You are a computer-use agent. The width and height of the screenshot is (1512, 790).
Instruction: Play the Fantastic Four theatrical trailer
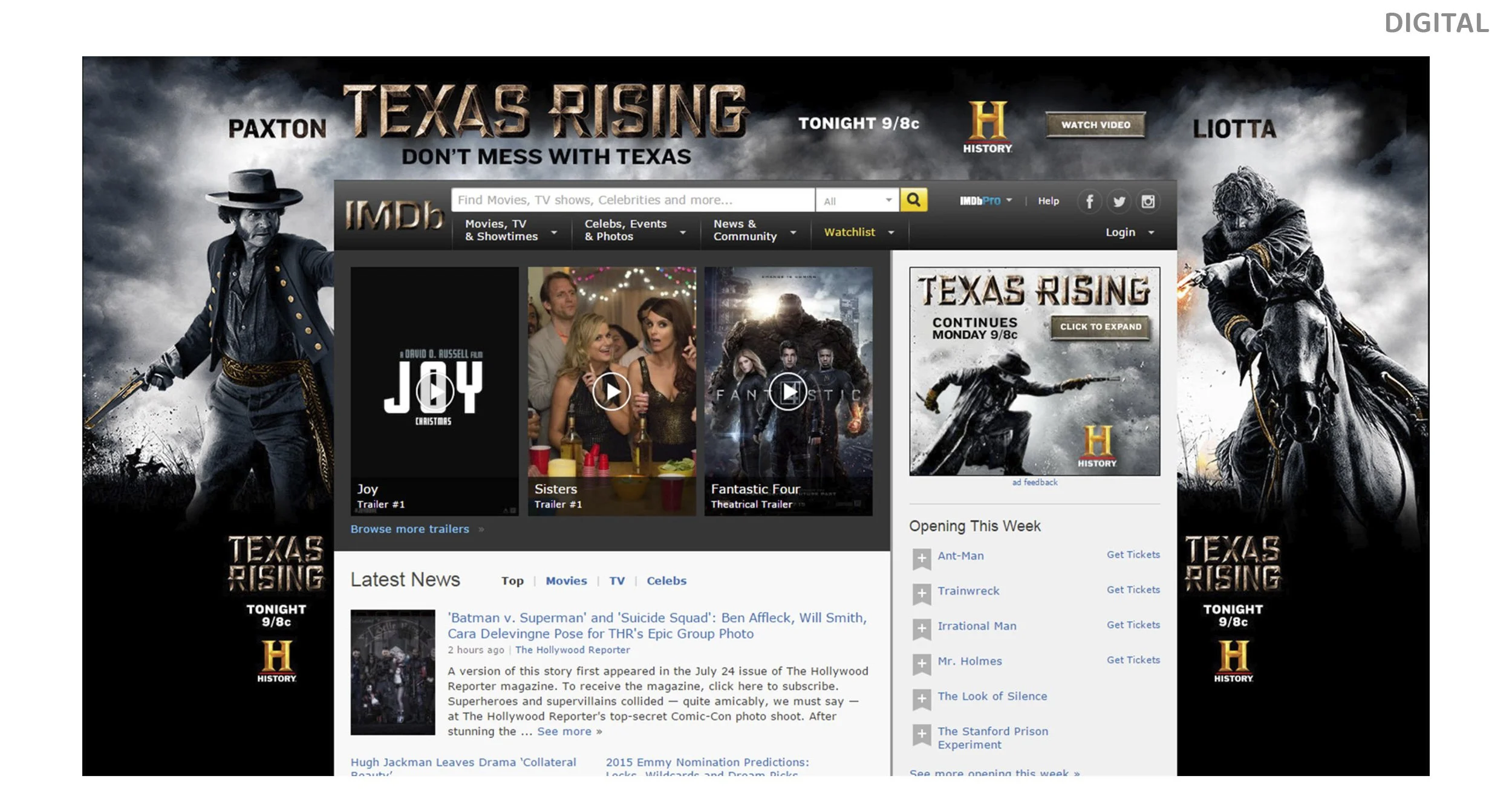pos(788,392)
